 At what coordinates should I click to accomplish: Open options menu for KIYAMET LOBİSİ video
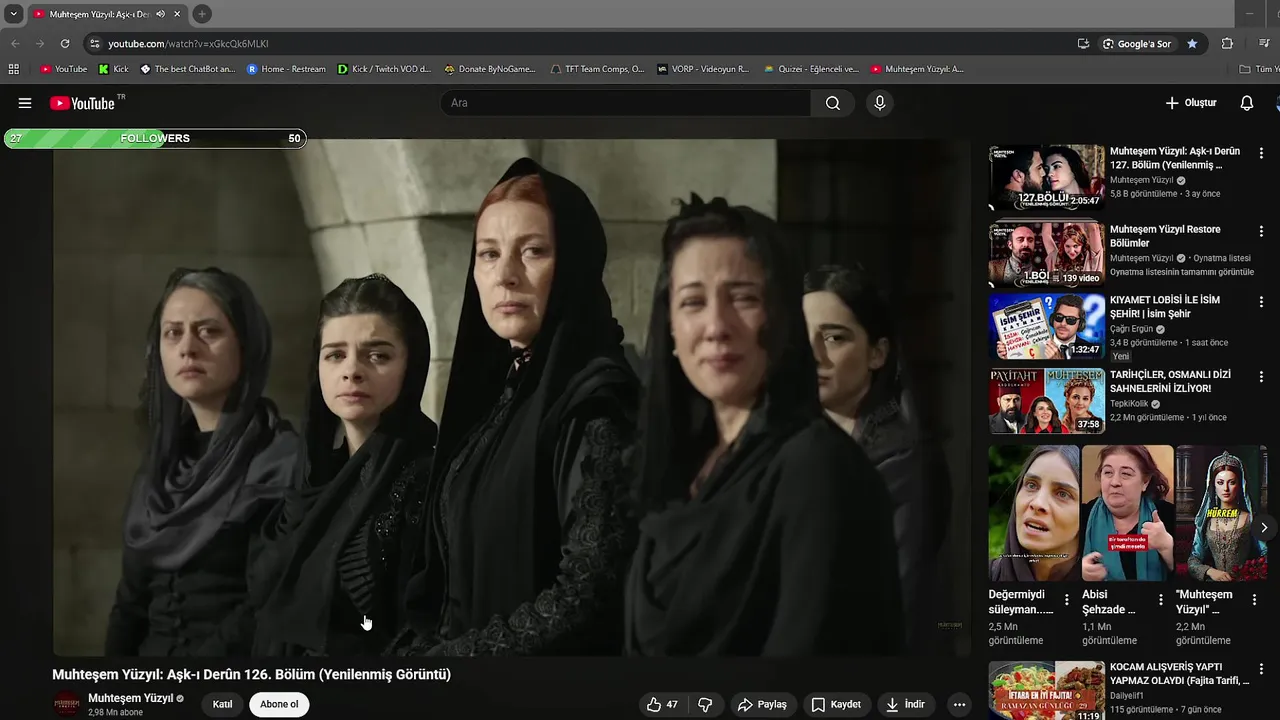1261,301
